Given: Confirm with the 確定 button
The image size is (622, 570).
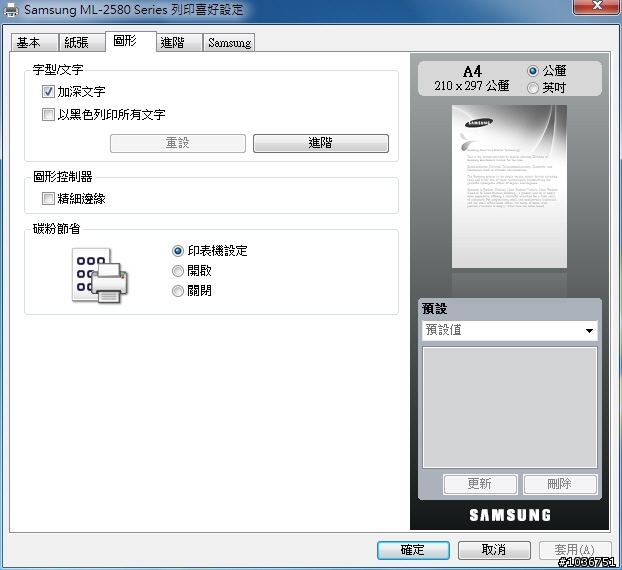Looking at the screenshot, I should tap(413, 550).
